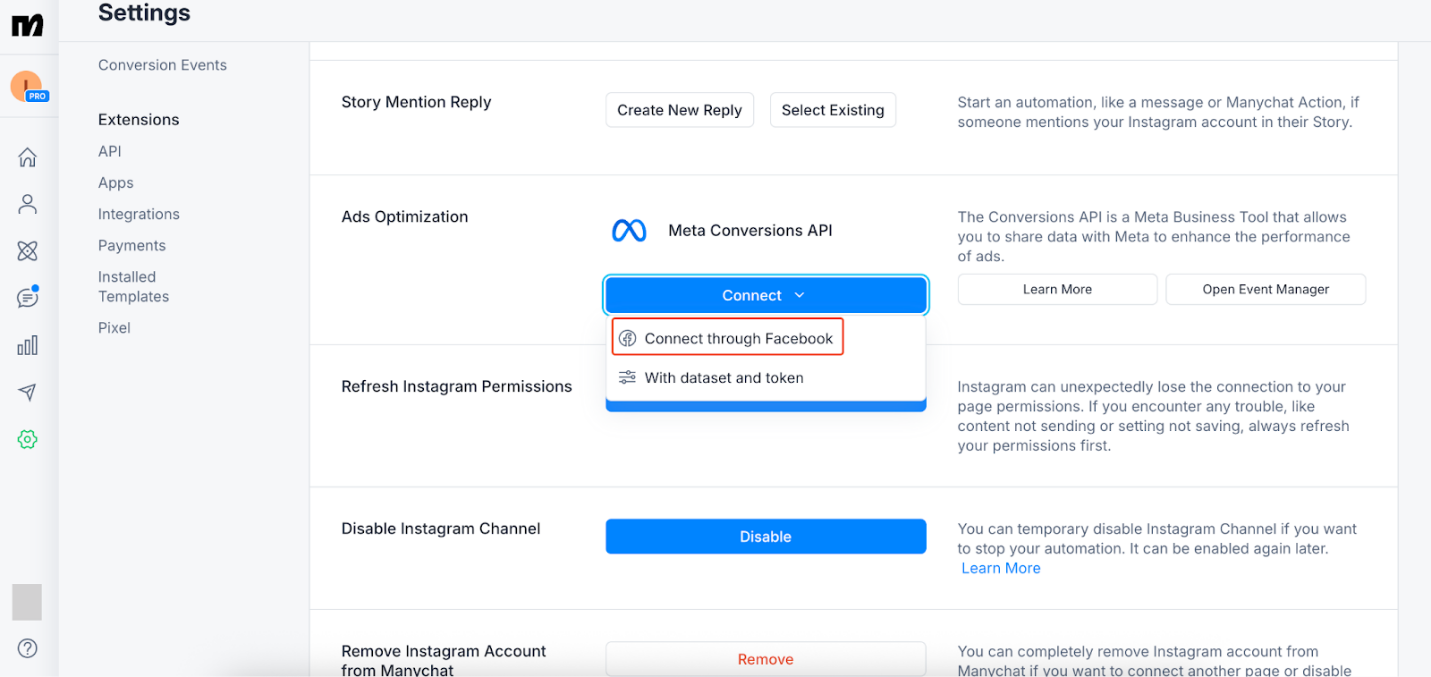The height and width of the screenshot is (677, 1431).
Task: Click the profile avatar with PRO badge
Action: (x=27, y=87)
